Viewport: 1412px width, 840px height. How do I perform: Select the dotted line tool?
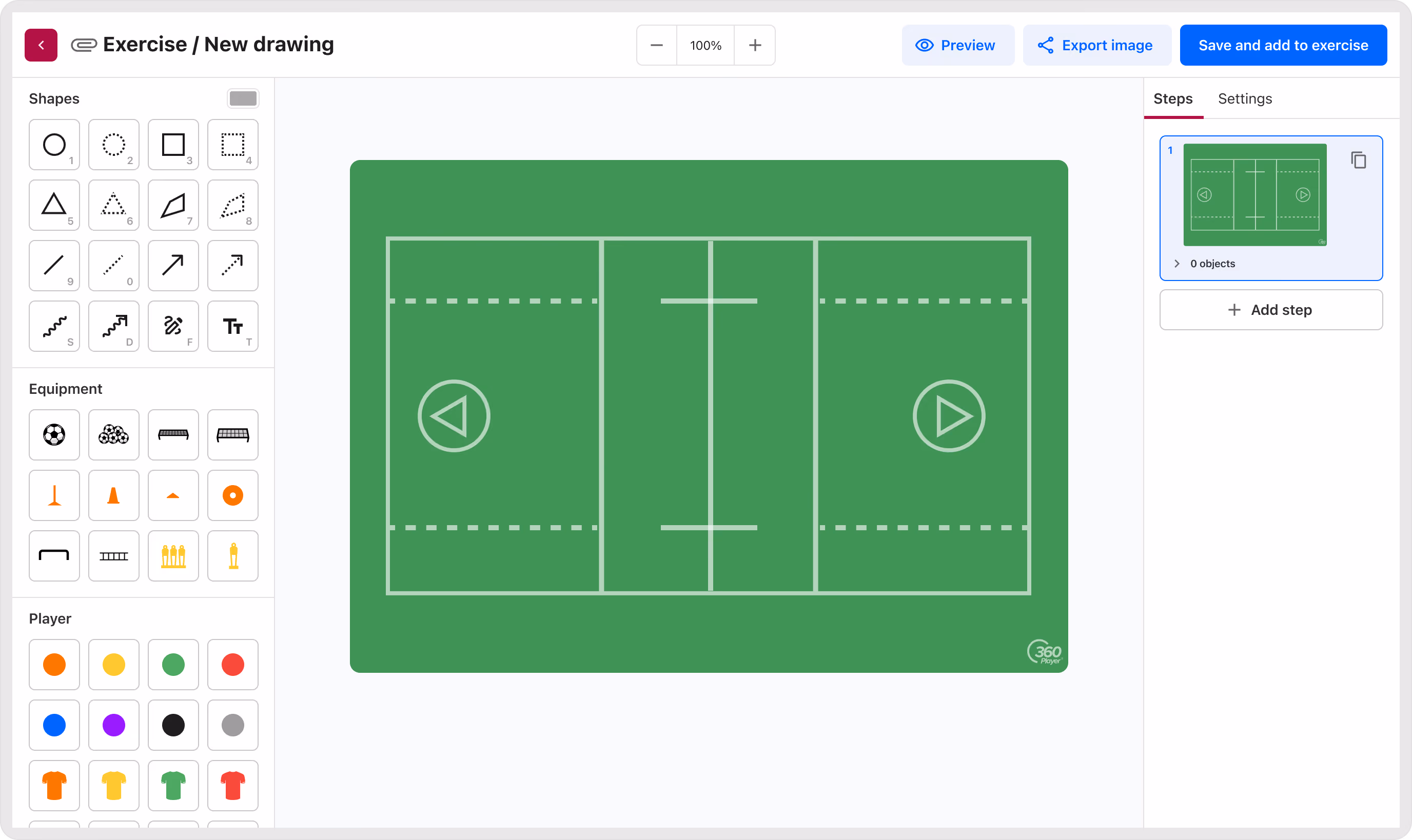(x=114, y=266)
